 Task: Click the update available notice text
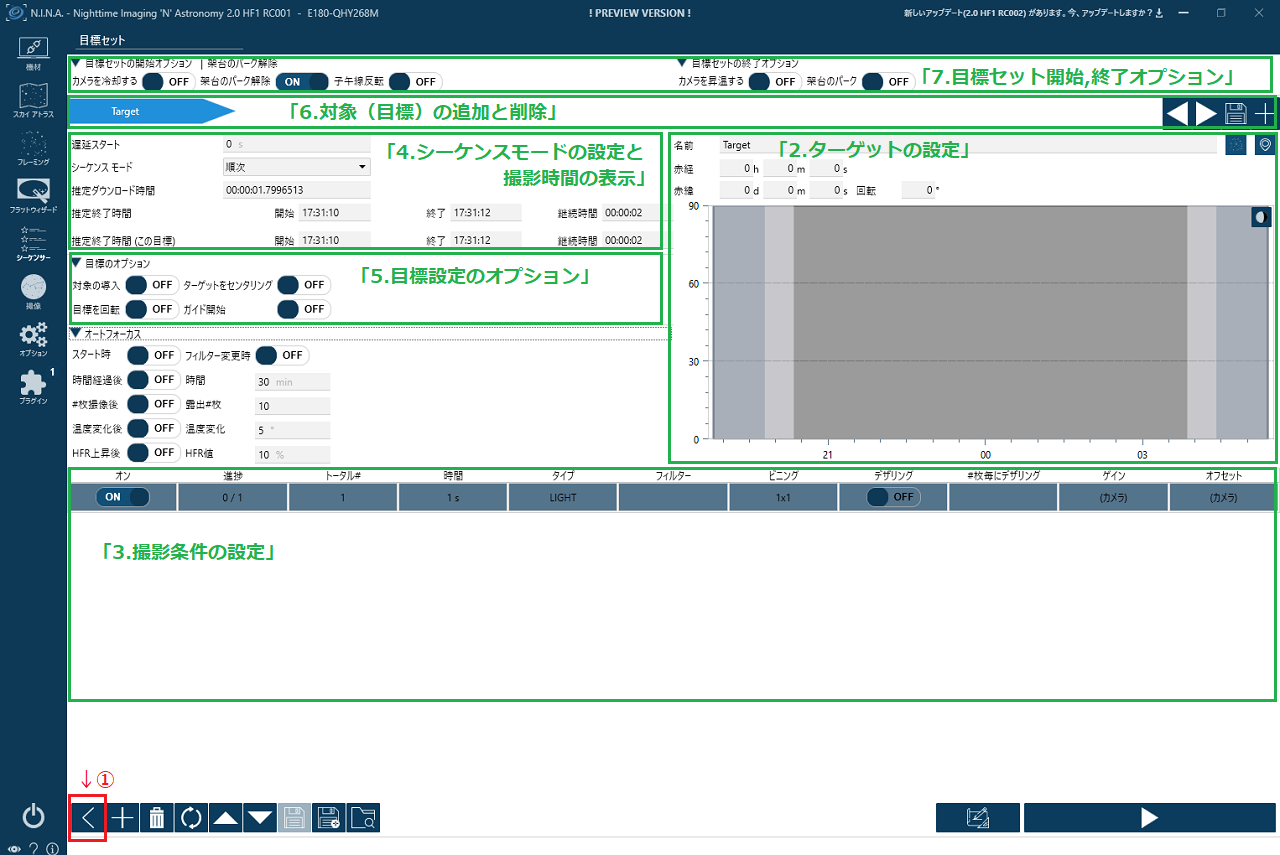pos(1026,14)
